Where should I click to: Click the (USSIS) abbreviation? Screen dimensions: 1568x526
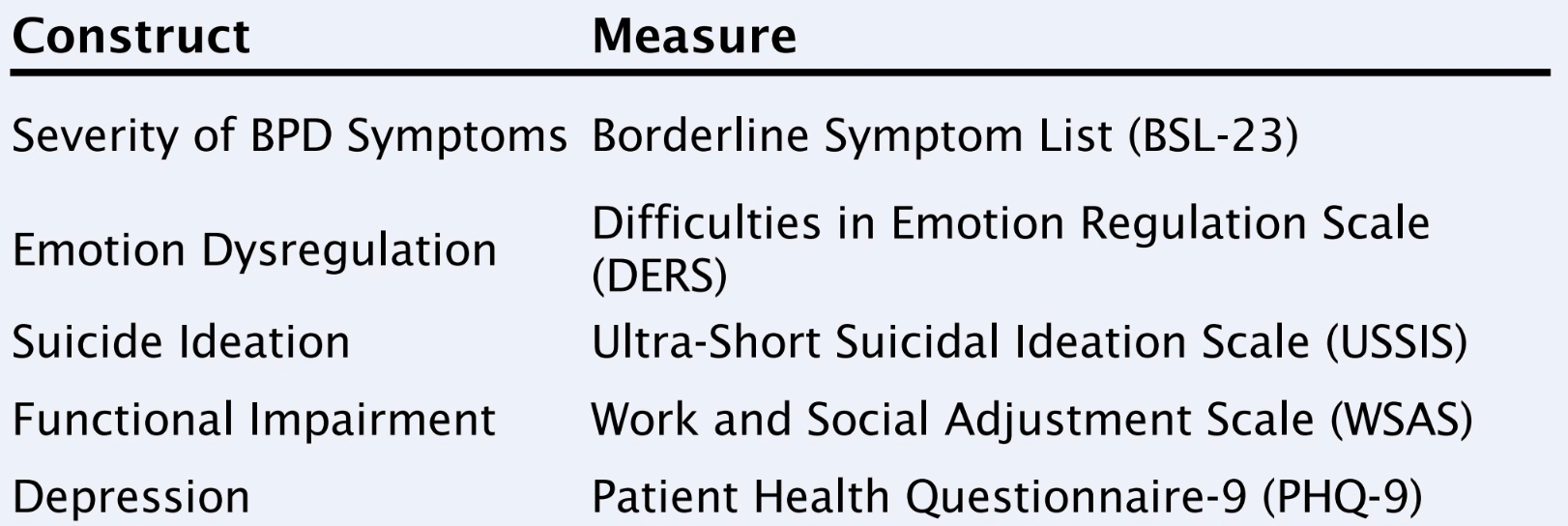click(x=1398, y=342)
